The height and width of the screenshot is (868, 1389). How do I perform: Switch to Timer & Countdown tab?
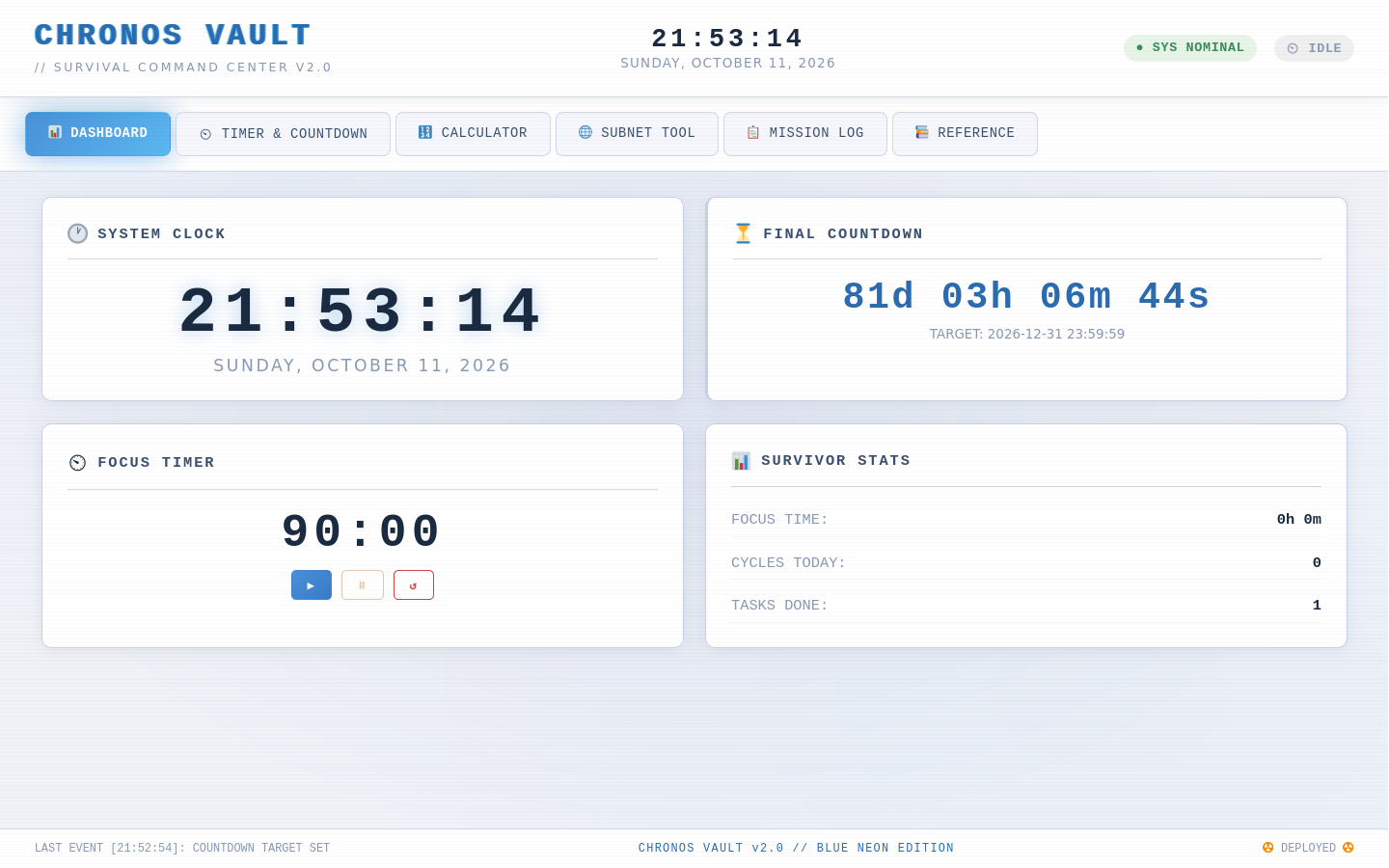click(283, 134)
